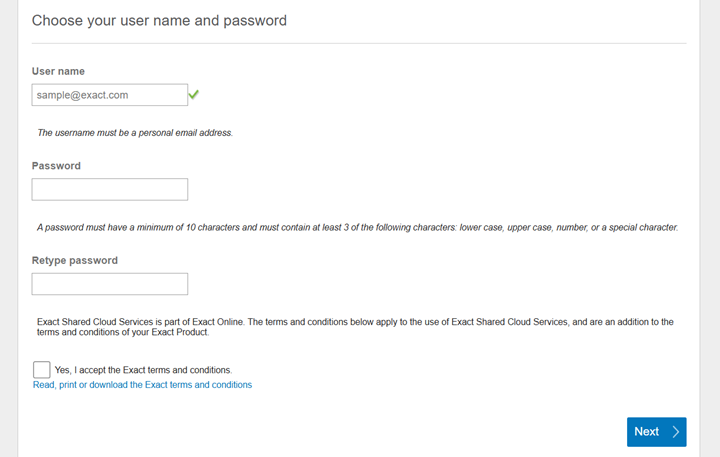Click the 'Choose your user name and password' heading

pyautogui.click(x=159, y=20)
